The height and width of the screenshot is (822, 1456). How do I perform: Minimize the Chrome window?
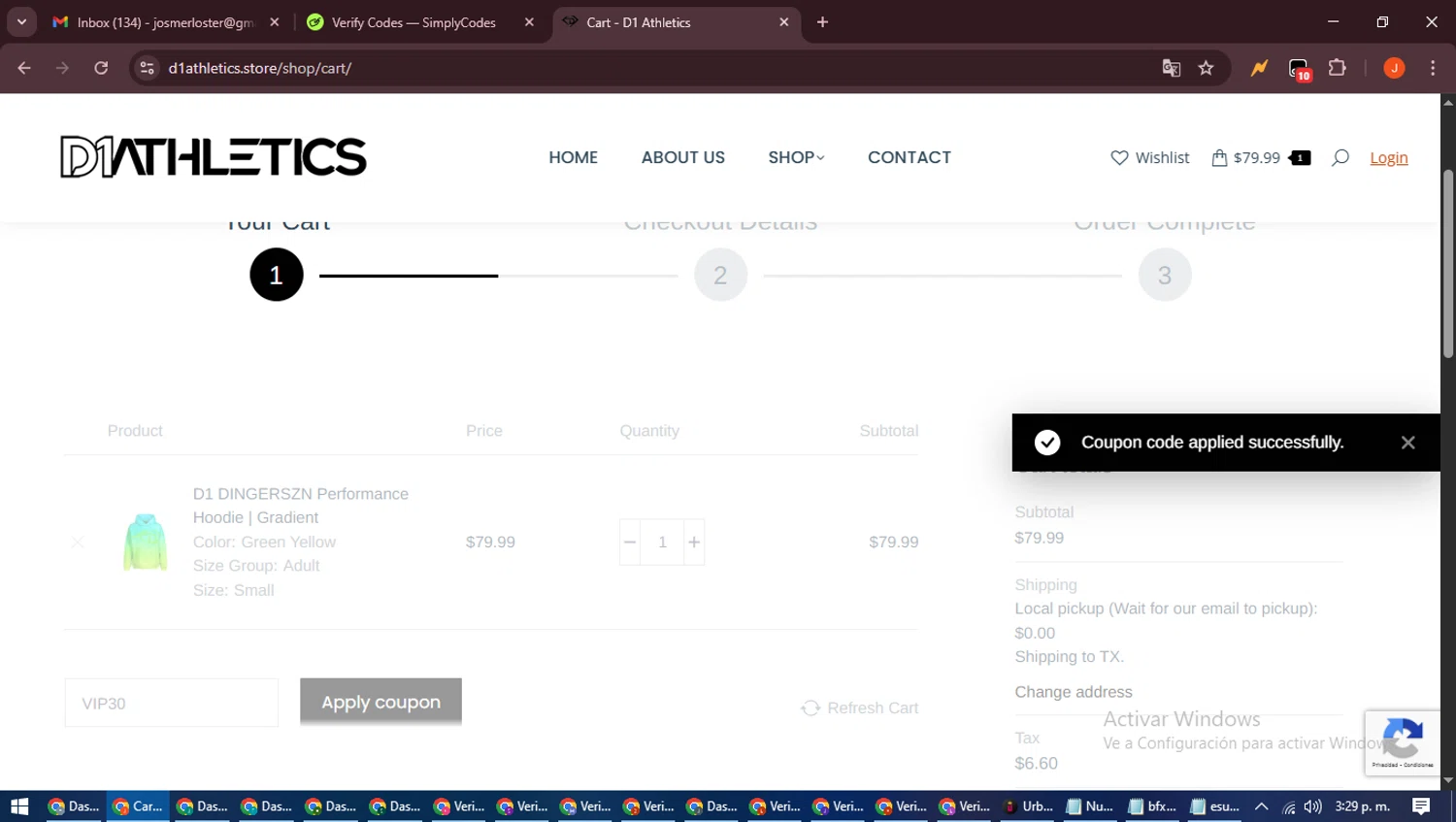point(1333,21)
